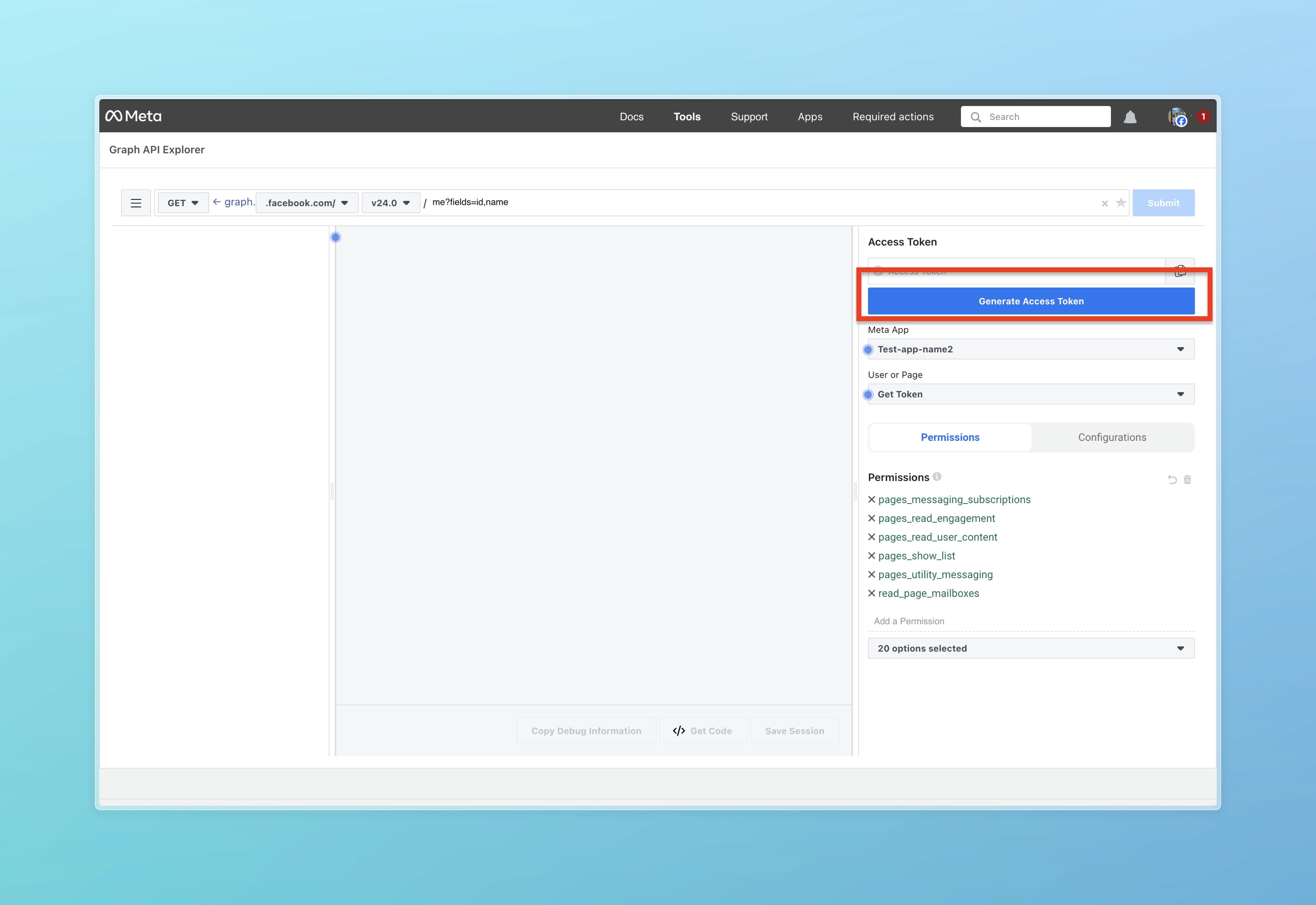The image size is (1316, 905).
Task: Expand the v24.0 version dropdown
Action: point(390,203)
